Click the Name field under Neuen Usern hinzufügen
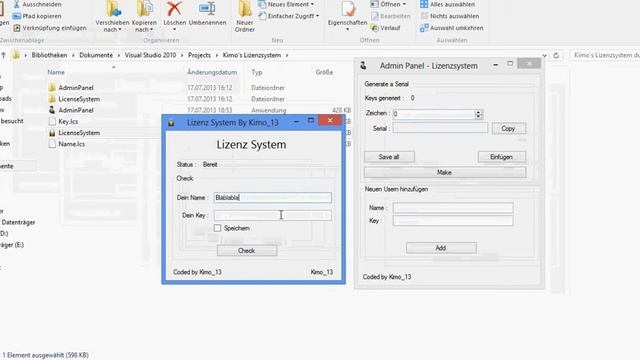640x360 pixels. 453,208
